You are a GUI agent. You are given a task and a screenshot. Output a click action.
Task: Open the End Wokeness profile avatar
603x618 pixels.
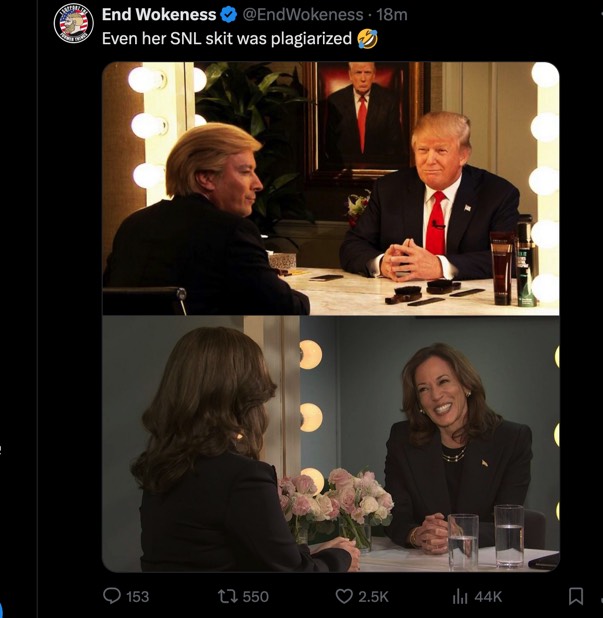point(73,22)
